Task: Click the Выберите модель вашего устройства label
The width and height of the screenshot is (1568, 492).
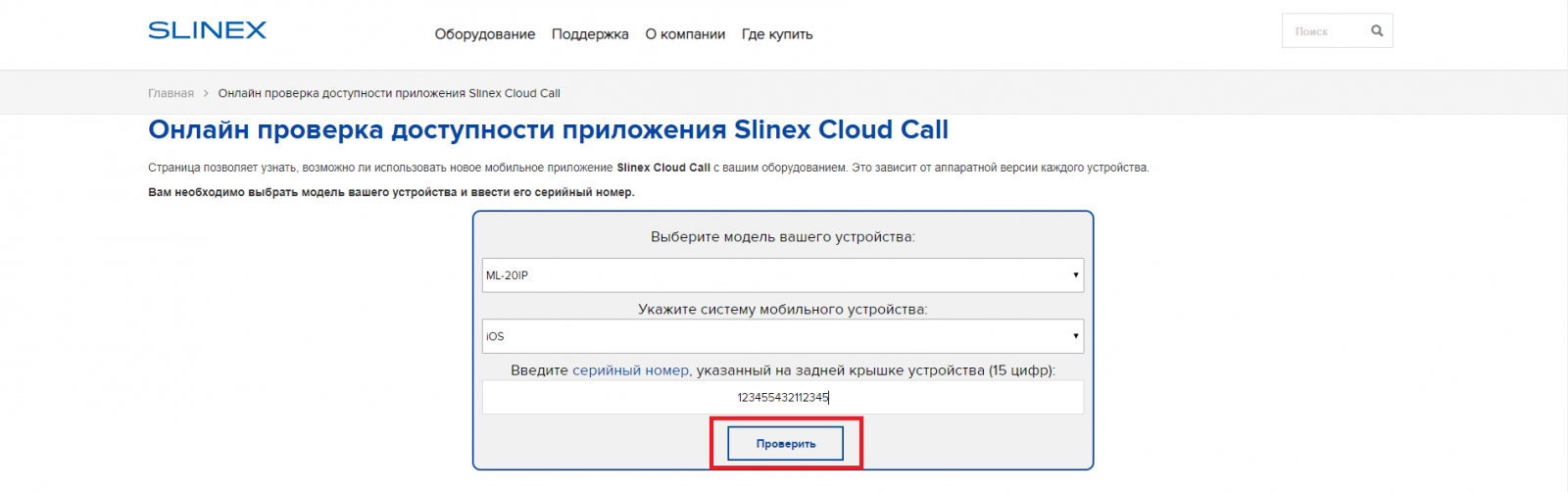Action: tap(783, 237)
